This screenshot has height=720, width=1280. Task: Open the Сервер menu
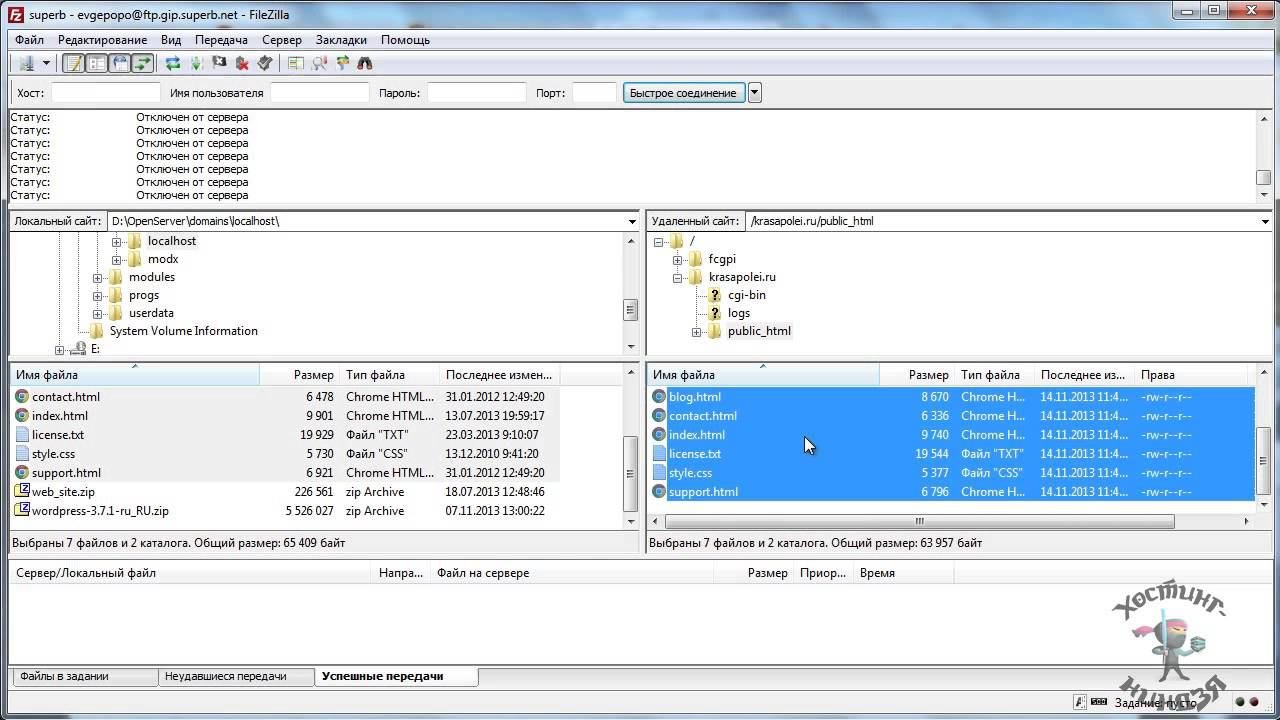click(281, 40)
